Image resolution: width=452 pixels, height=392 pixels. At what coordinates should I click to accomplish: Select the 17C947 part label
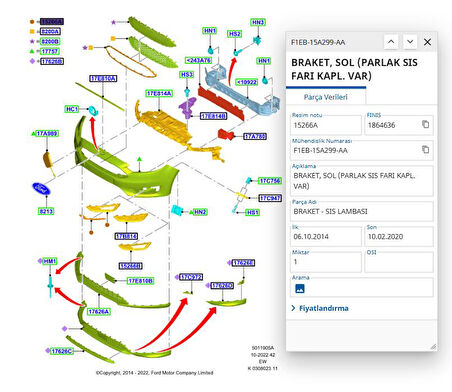270,198
